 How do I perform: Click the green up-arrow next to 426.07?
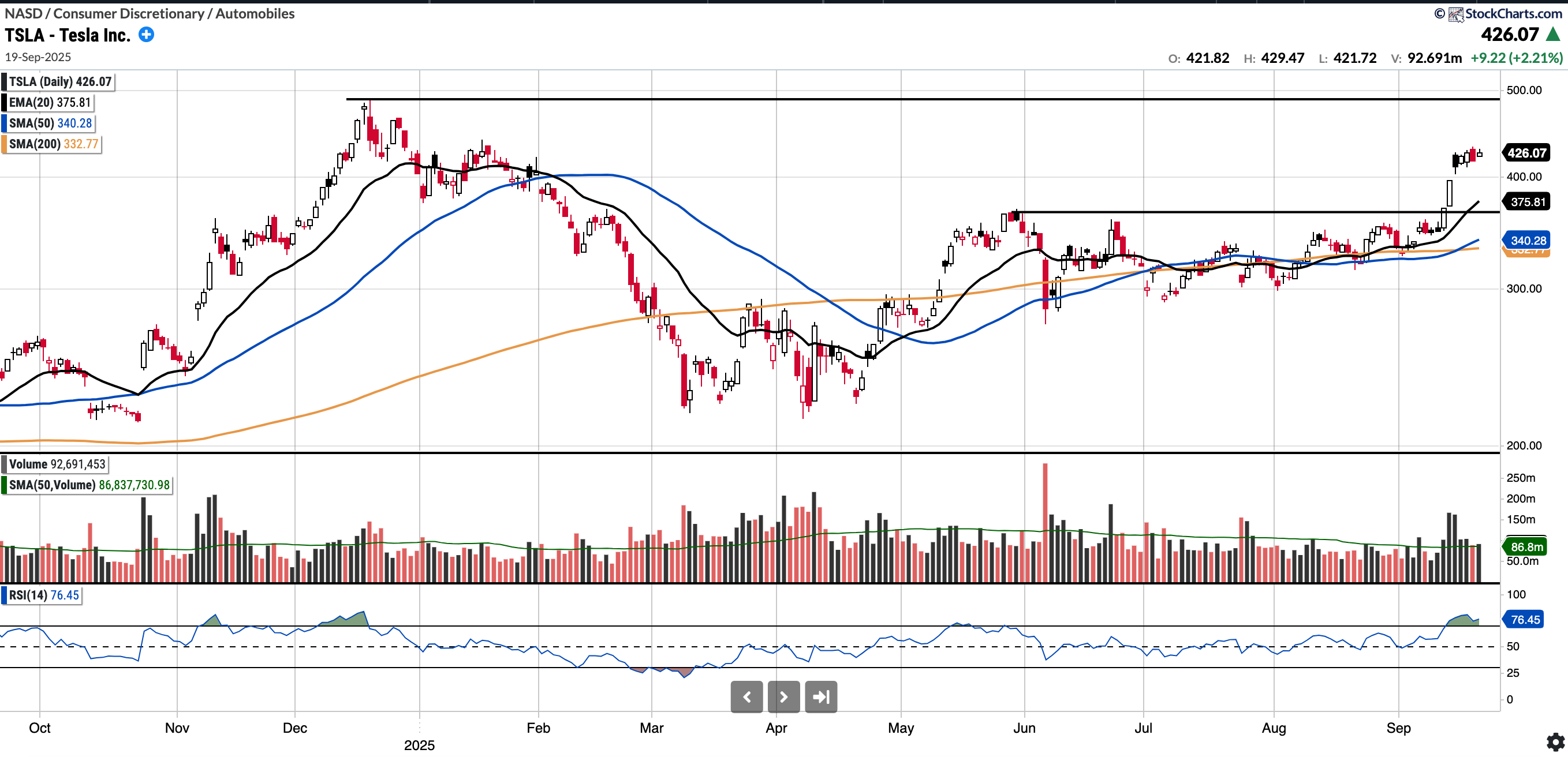click(x=1553, y=34)
